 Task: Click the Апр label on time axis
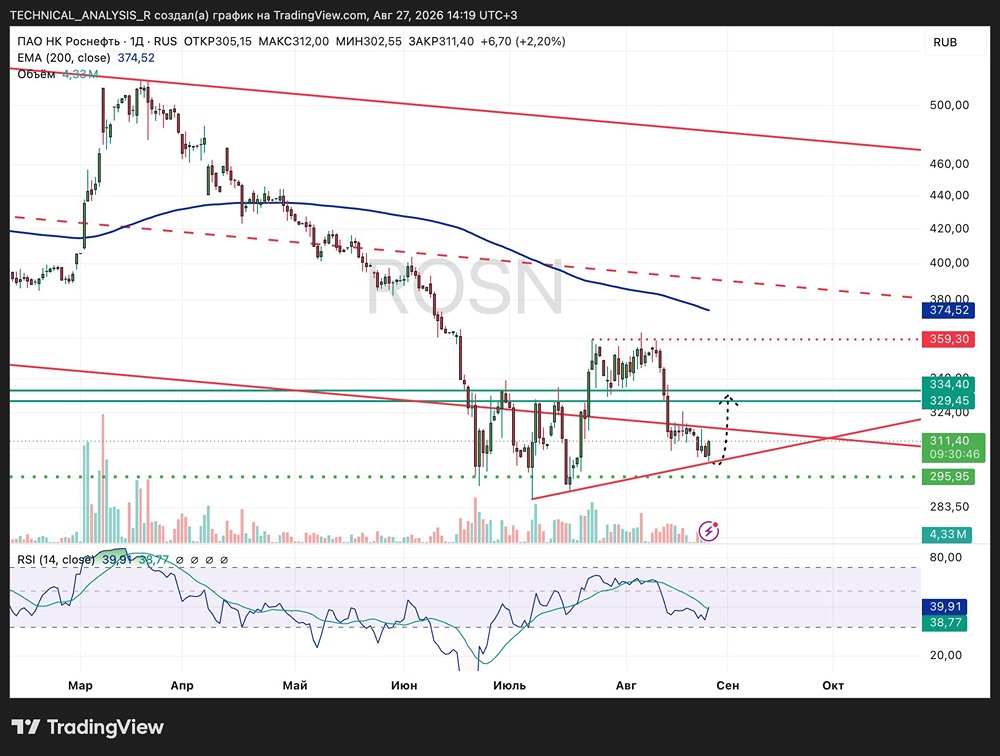click(182, 686)
